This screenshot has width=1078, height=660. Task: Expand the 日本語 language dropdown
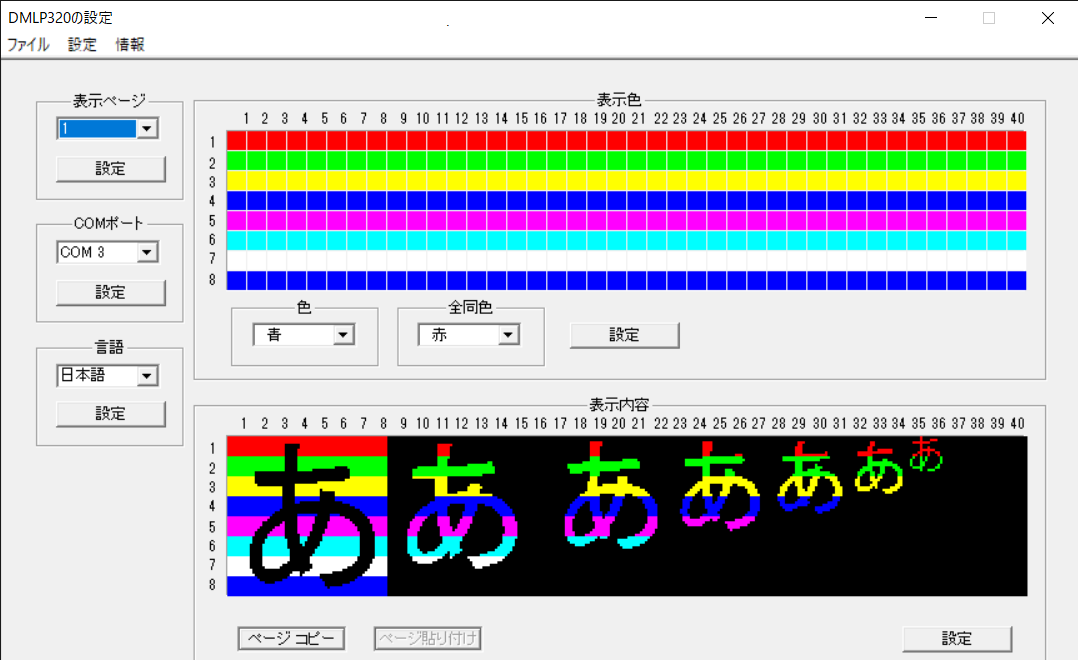pyautogui.click(x=146, y=376)
